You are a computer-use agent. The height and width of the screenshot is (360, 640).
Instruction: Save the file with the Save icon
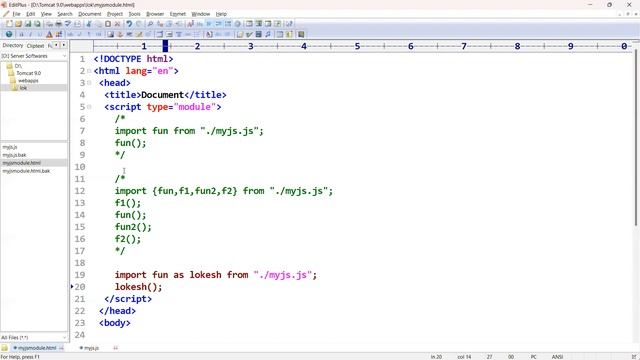click(28, 24)
